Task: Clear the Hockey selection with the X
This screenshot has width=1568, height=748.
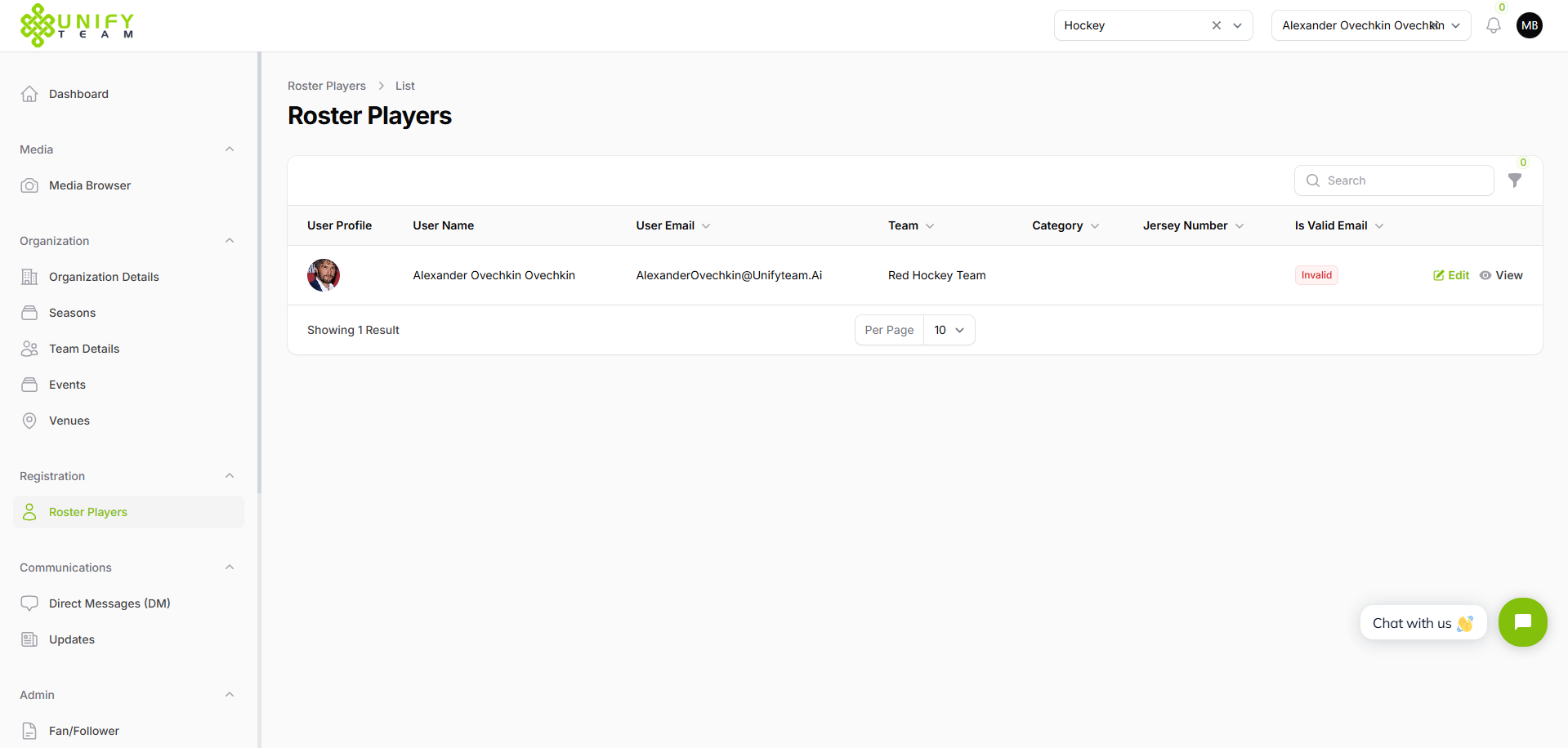Action: click(x=1217, y=25)
